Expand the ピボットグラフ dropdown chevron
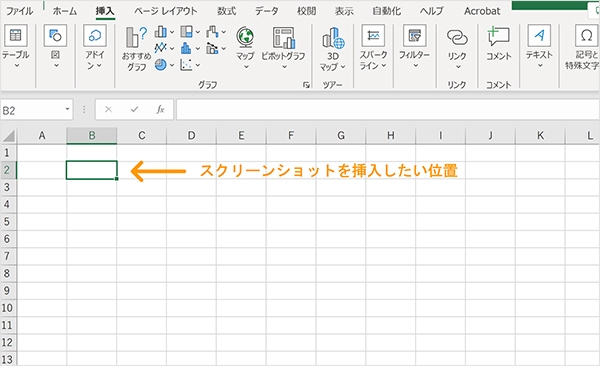Image resolution: width=600 pixels, height=366 pixels. pos(284,67)
